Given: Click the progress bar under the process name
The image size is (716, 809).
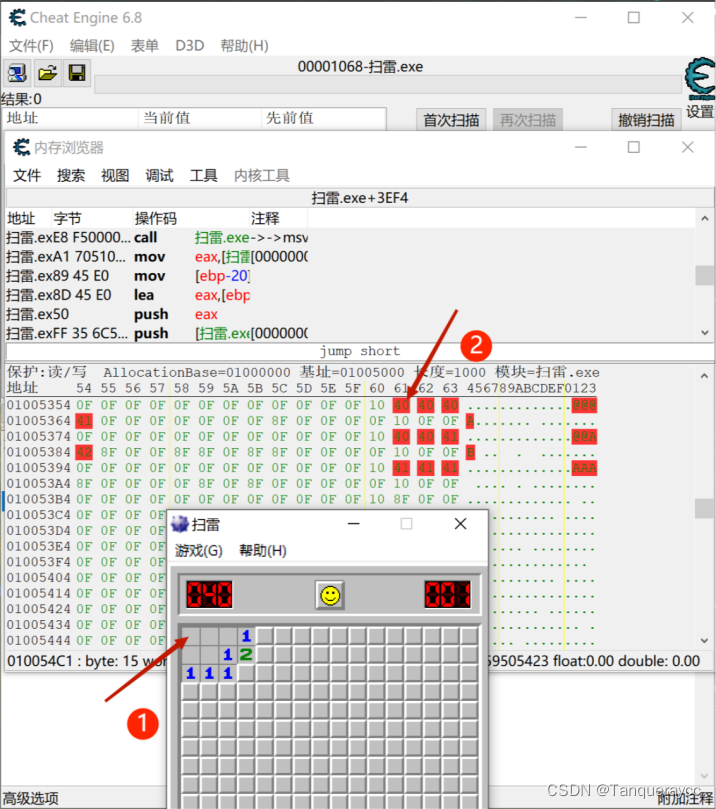Looking at the screenshot, I should pos(388,85).
